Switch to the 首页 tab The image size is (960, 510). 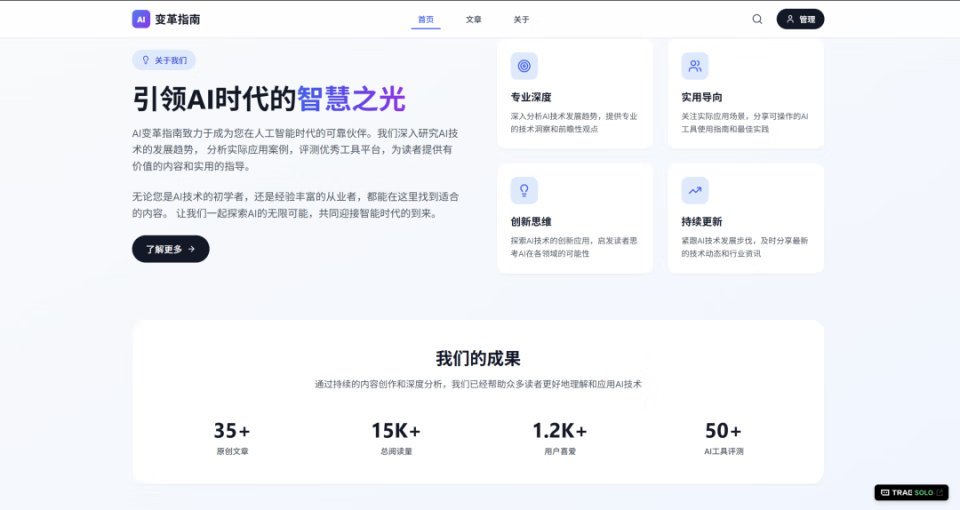click(426, 19)
